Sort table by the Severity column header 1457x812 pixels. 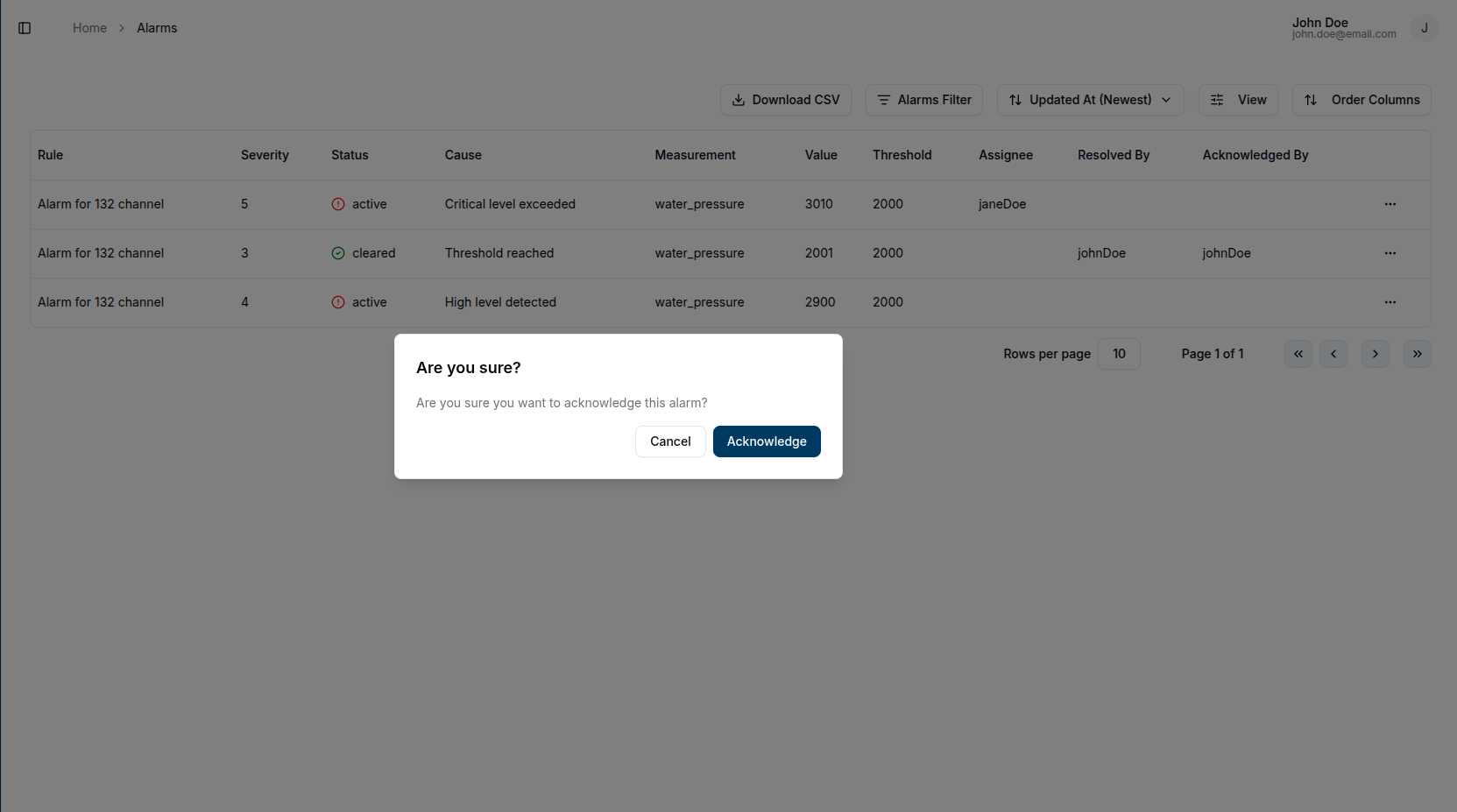coord(265,154)
